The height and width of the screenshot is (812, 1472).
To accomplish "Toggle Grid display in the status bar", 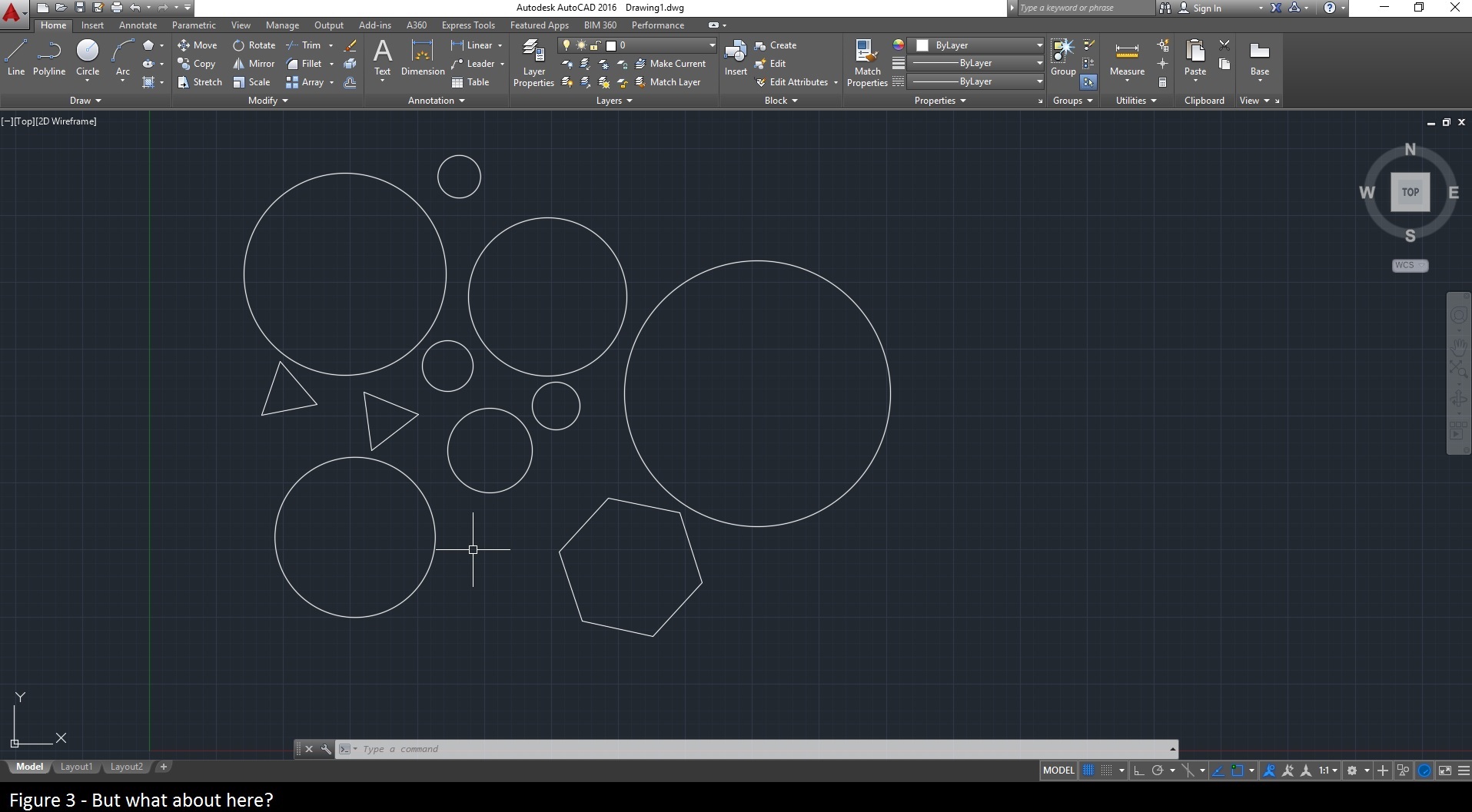I will click(x=1089, y=770).
